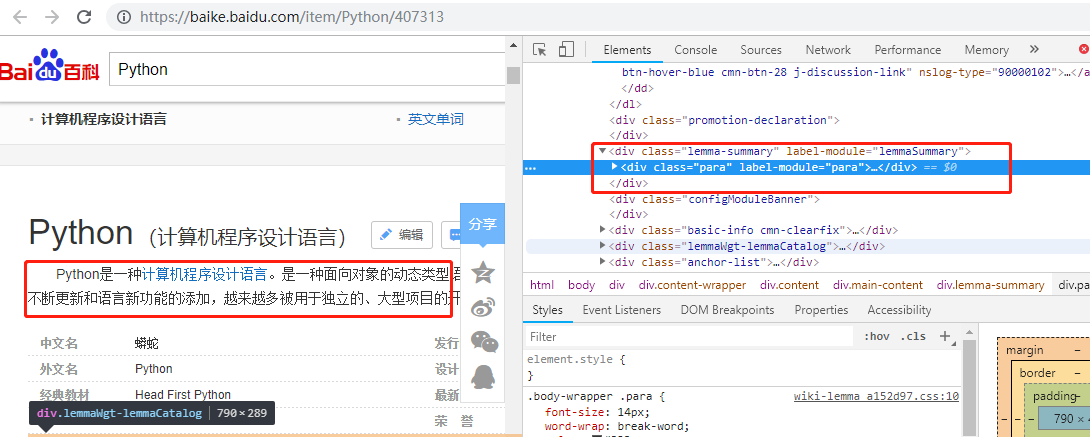Reload the page with refresh icon
The width and height of the screenshot is (1090, 437).
click(83, 17)
